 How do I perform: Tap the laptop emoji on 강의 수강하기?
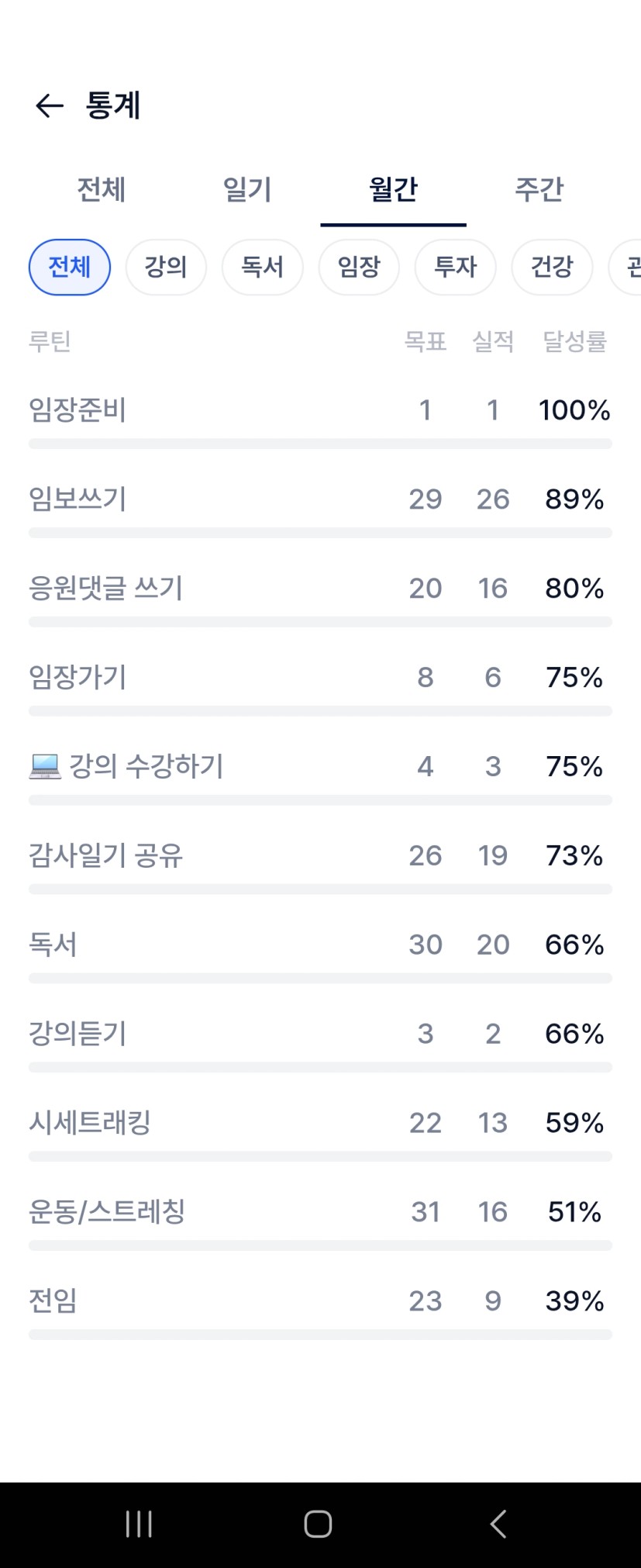click(45, 766)
